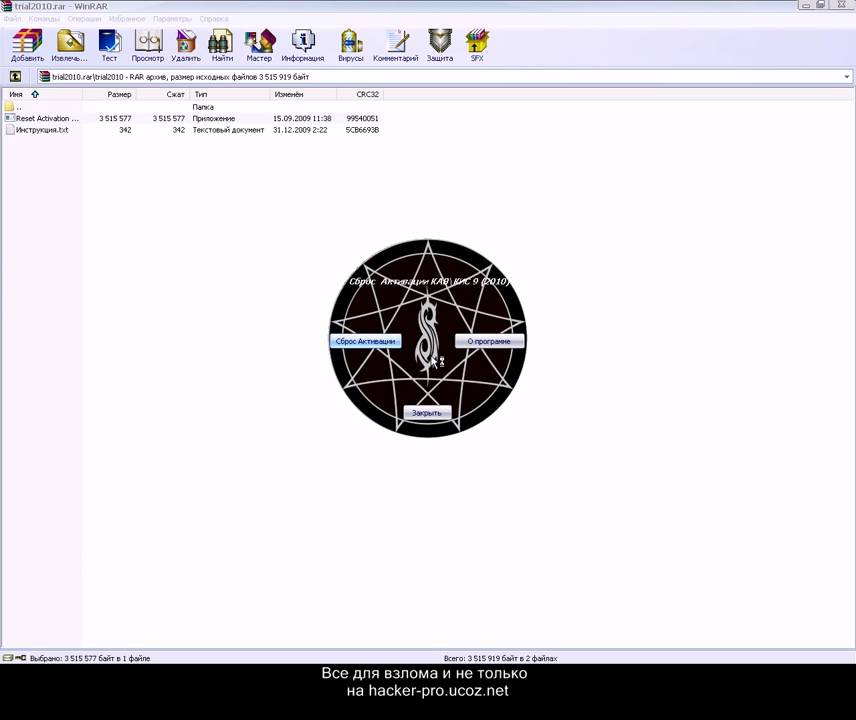Launch the Мастер (Wizard) tool
The width and height of the screenshot is (856, 720).
(x=259, y=45)
